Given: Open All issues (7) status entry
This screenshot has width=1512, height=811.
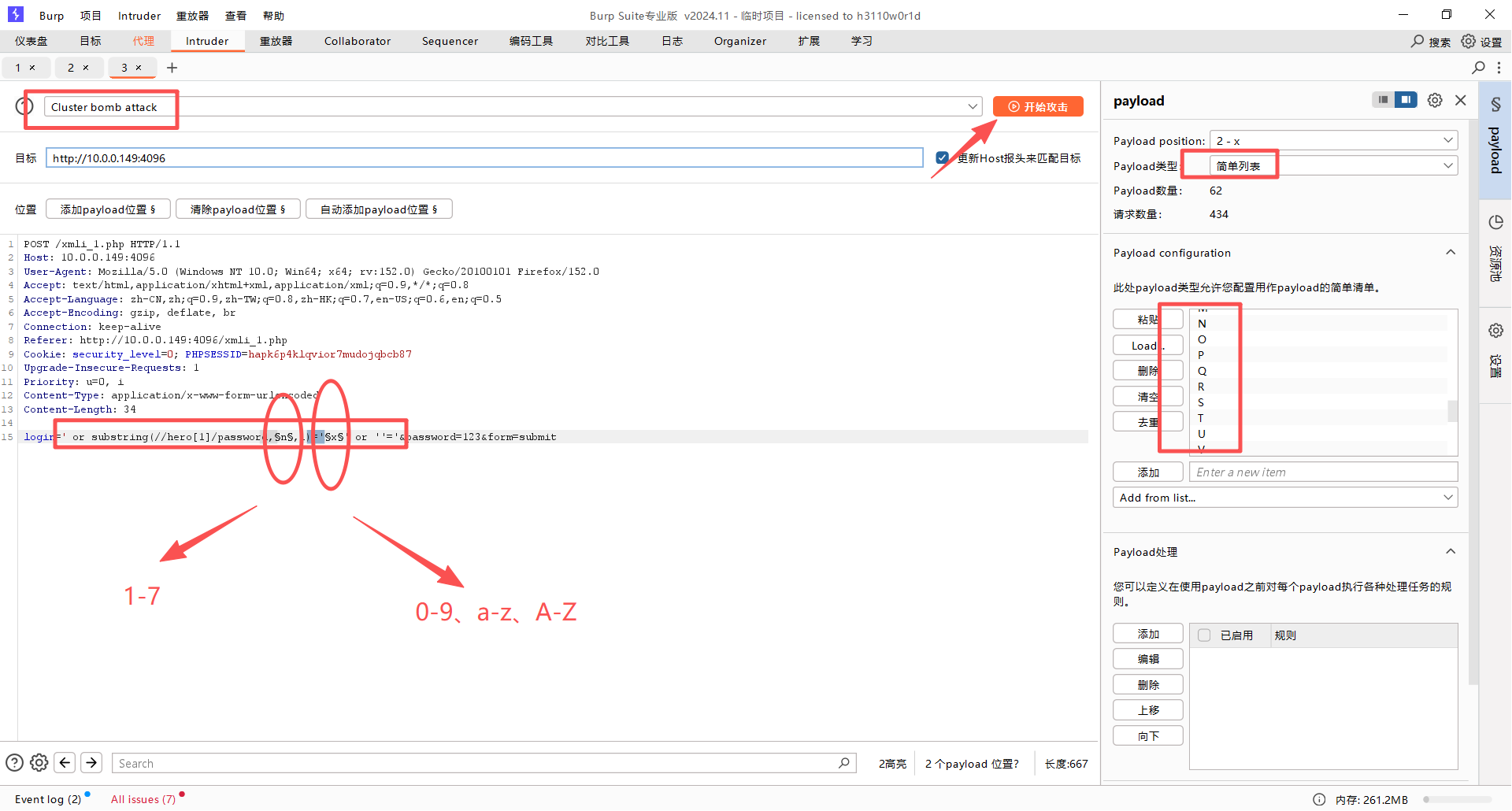Looking at the screenshot, I should pos(143,799).
